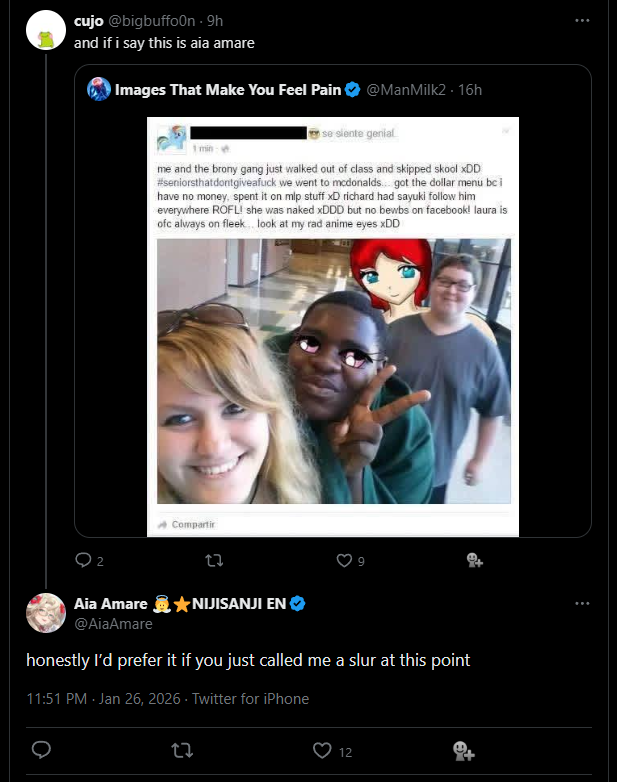Screen dimensions: 617x782
Task: Open the quoted tweet's Facebook post image
Action: 333,327
